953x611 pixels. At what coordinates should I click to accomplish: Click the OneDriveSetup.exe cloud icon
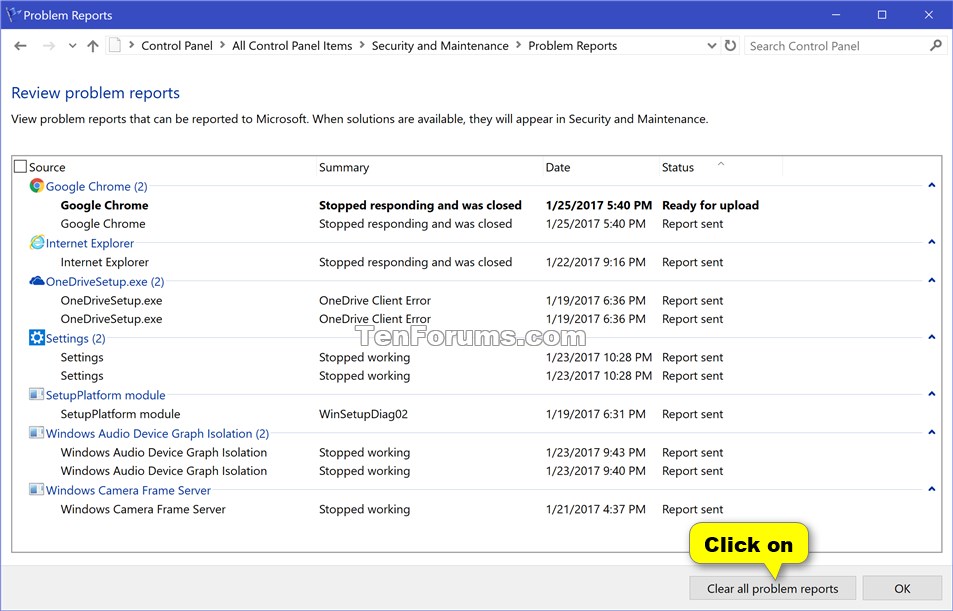pyautogui.click(x=36, y=280)
